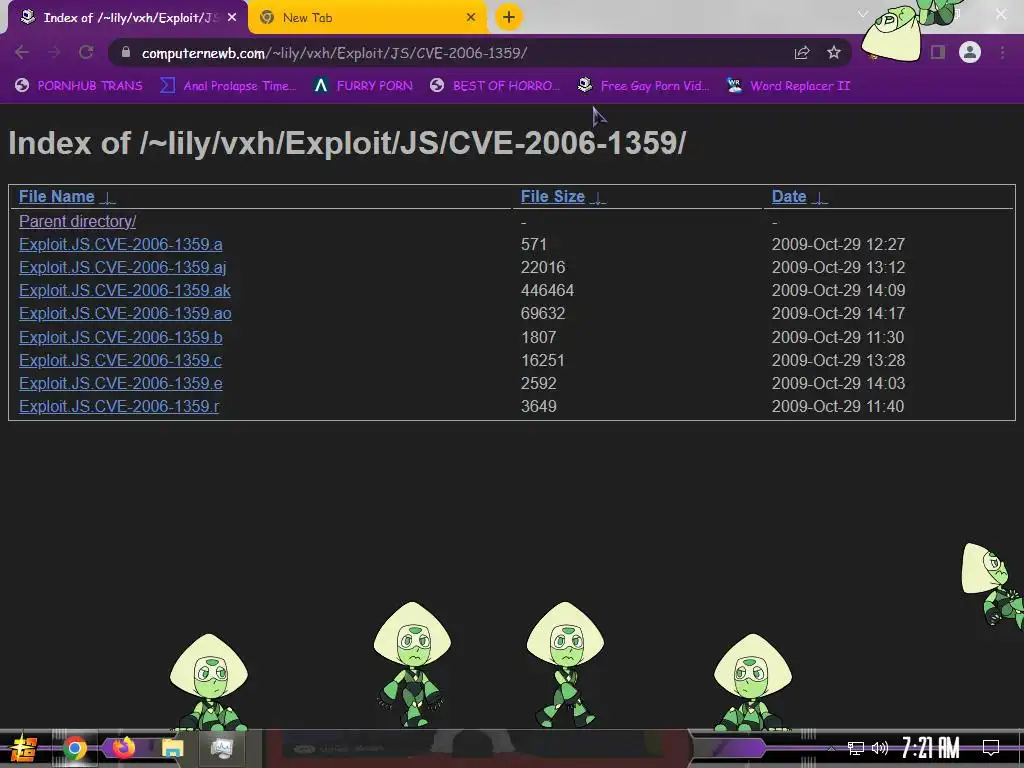
Task: Open the Word Replacer II bookmark
Action: [789, 86]
